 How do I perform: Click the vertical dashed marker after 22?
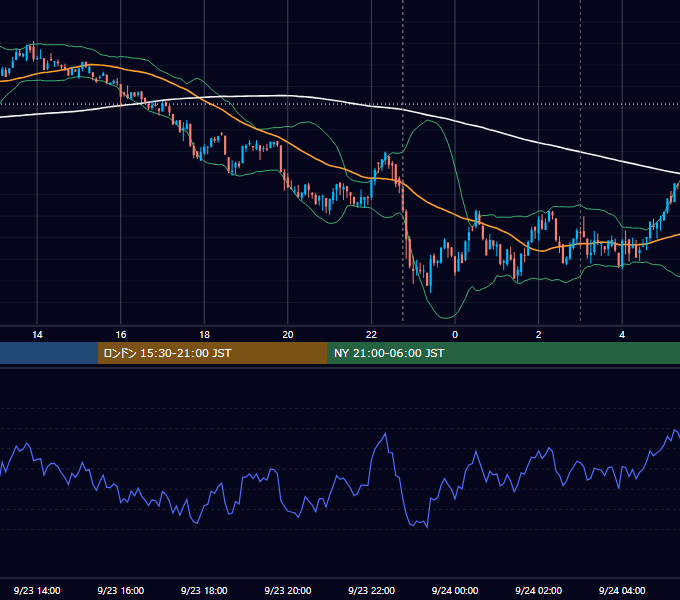(403, 160)
